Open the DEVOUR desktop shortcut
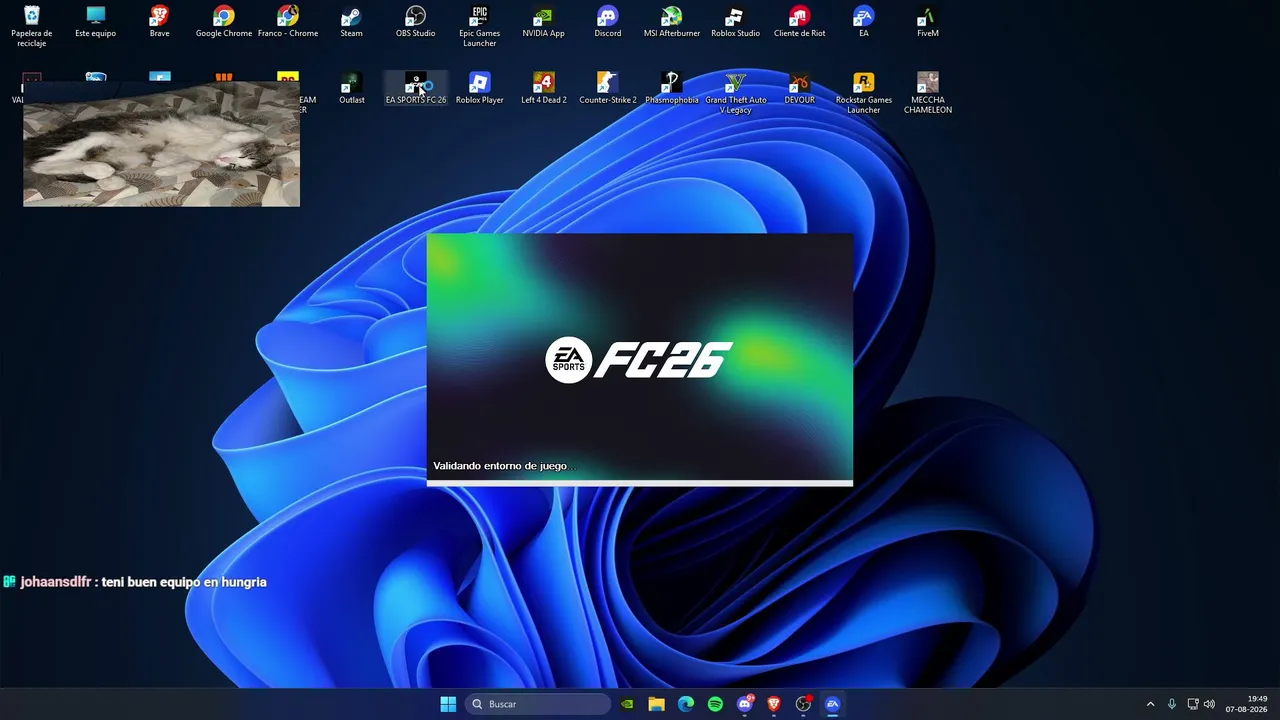This screenshot has height=720, width=1280. (800, 88)
